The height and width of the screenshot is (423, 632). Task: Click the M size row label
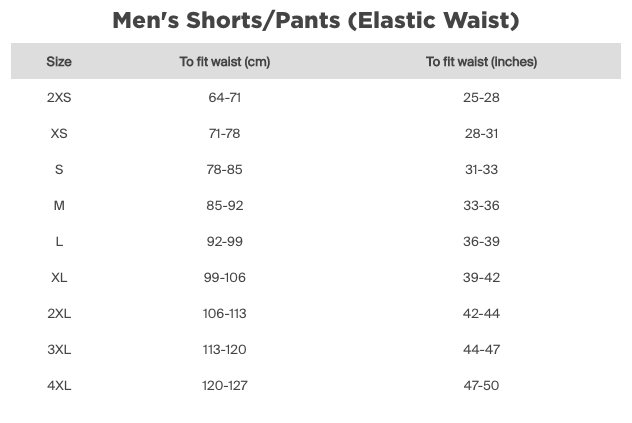click(x=59, y=206)
